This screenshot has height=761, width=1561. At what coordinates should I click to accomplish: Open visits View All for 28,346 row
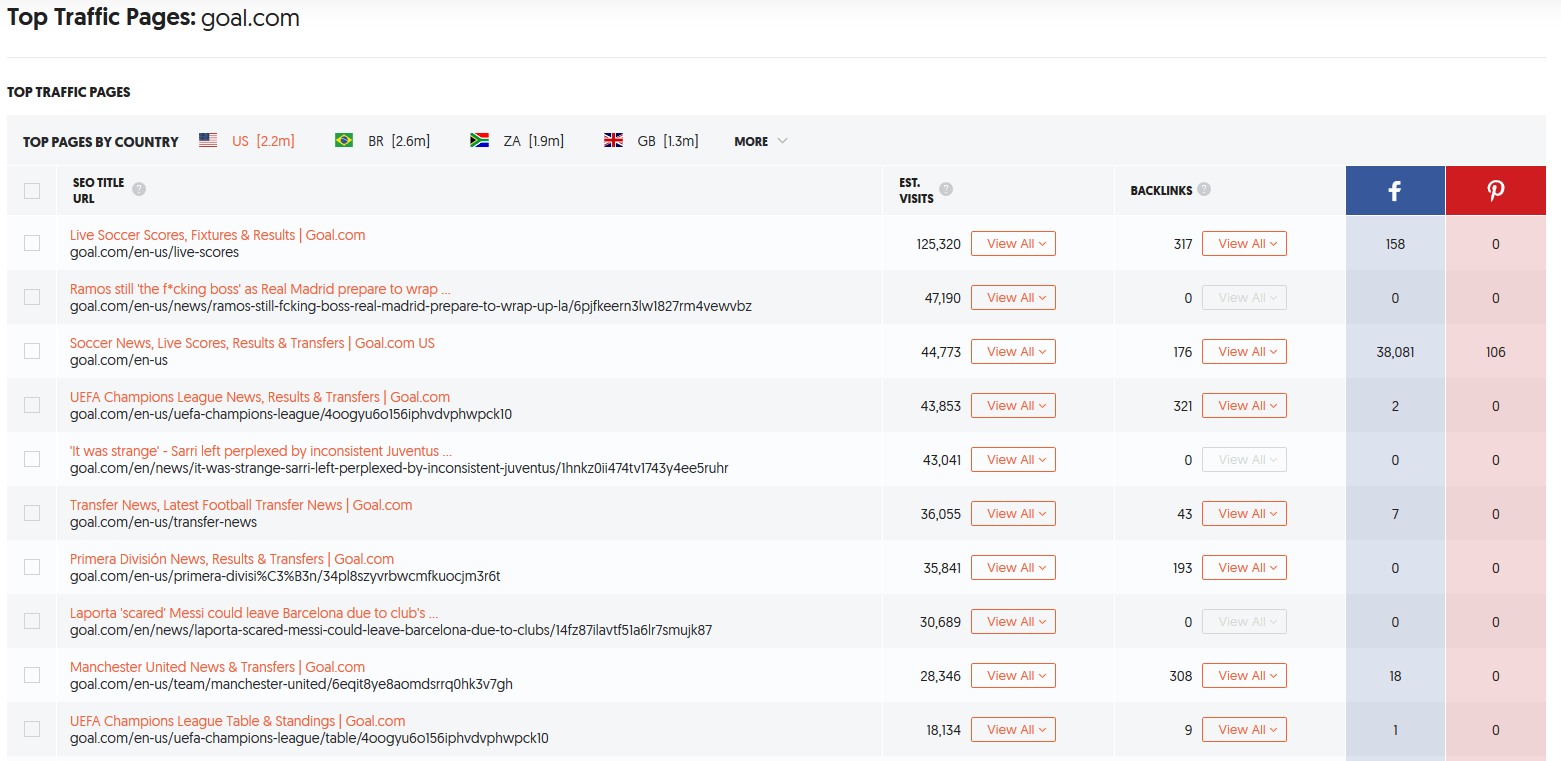point(1013,676)
